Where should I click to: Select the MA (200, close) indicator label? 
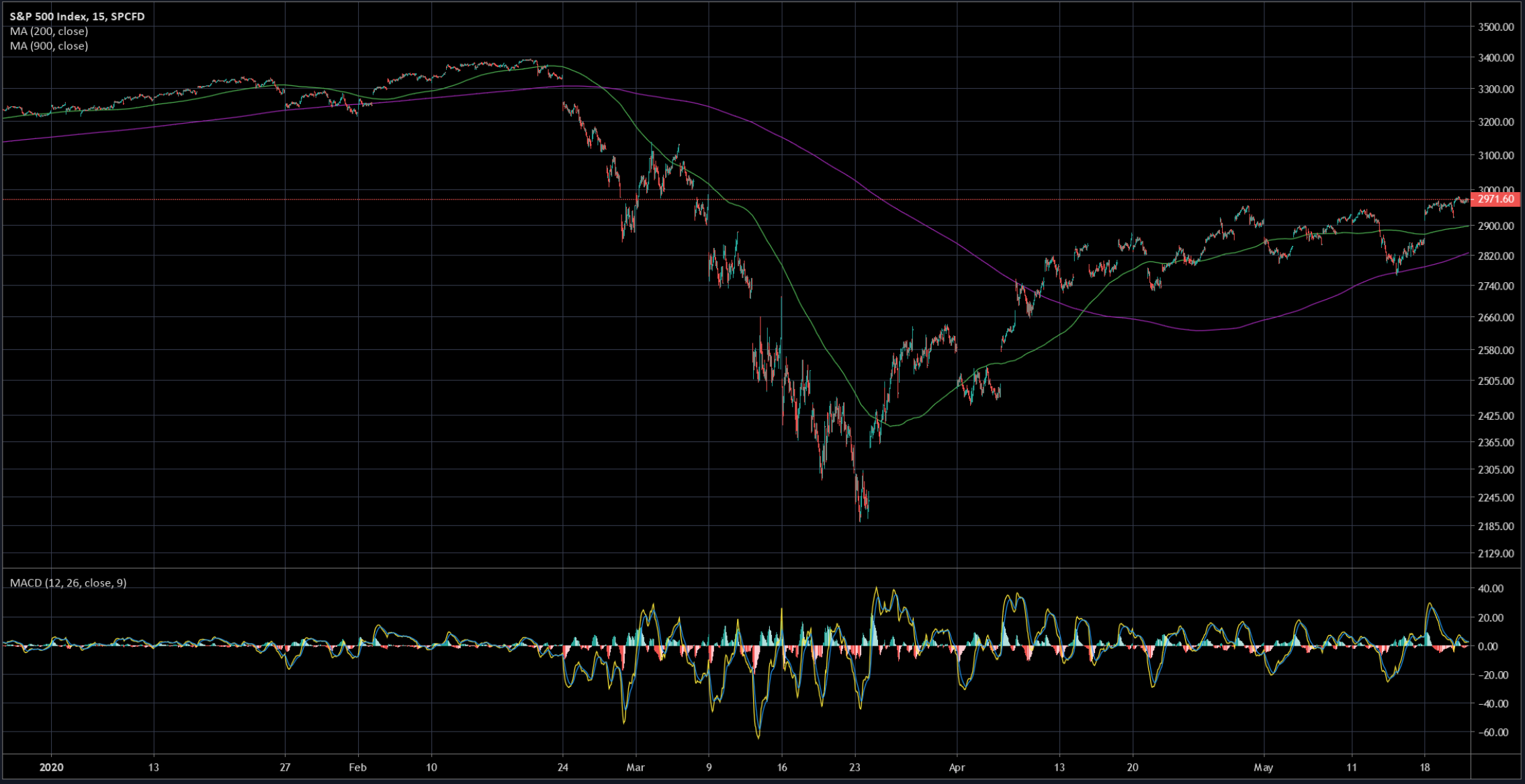49,31
